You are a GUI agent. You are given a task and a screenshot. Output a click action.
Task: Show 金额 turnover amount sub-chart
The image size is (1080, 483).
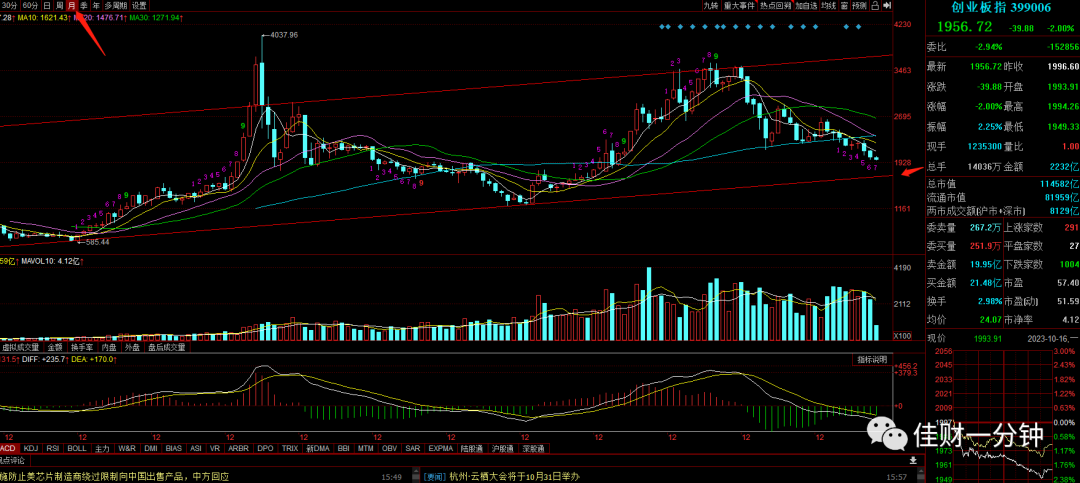pyautogui.click(x=54, y=347)
